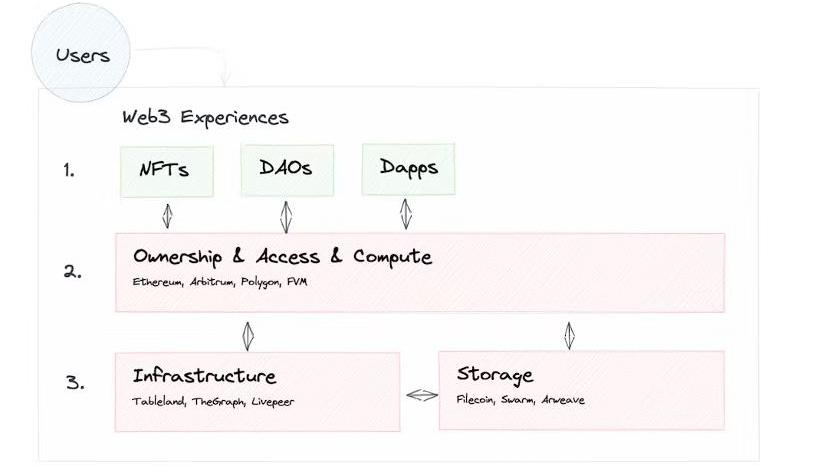Select the NFTs box

[168, 170]
